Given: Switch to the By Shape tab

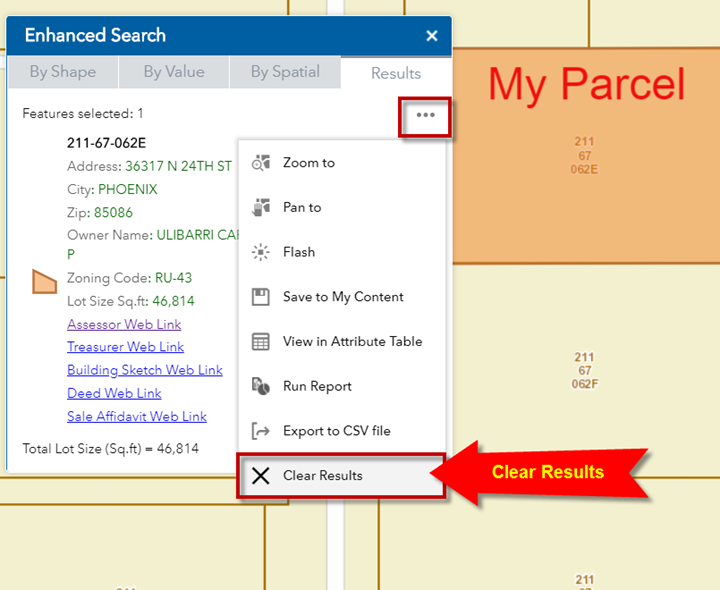Looking at the screenshot, I should tap(63, 72).
